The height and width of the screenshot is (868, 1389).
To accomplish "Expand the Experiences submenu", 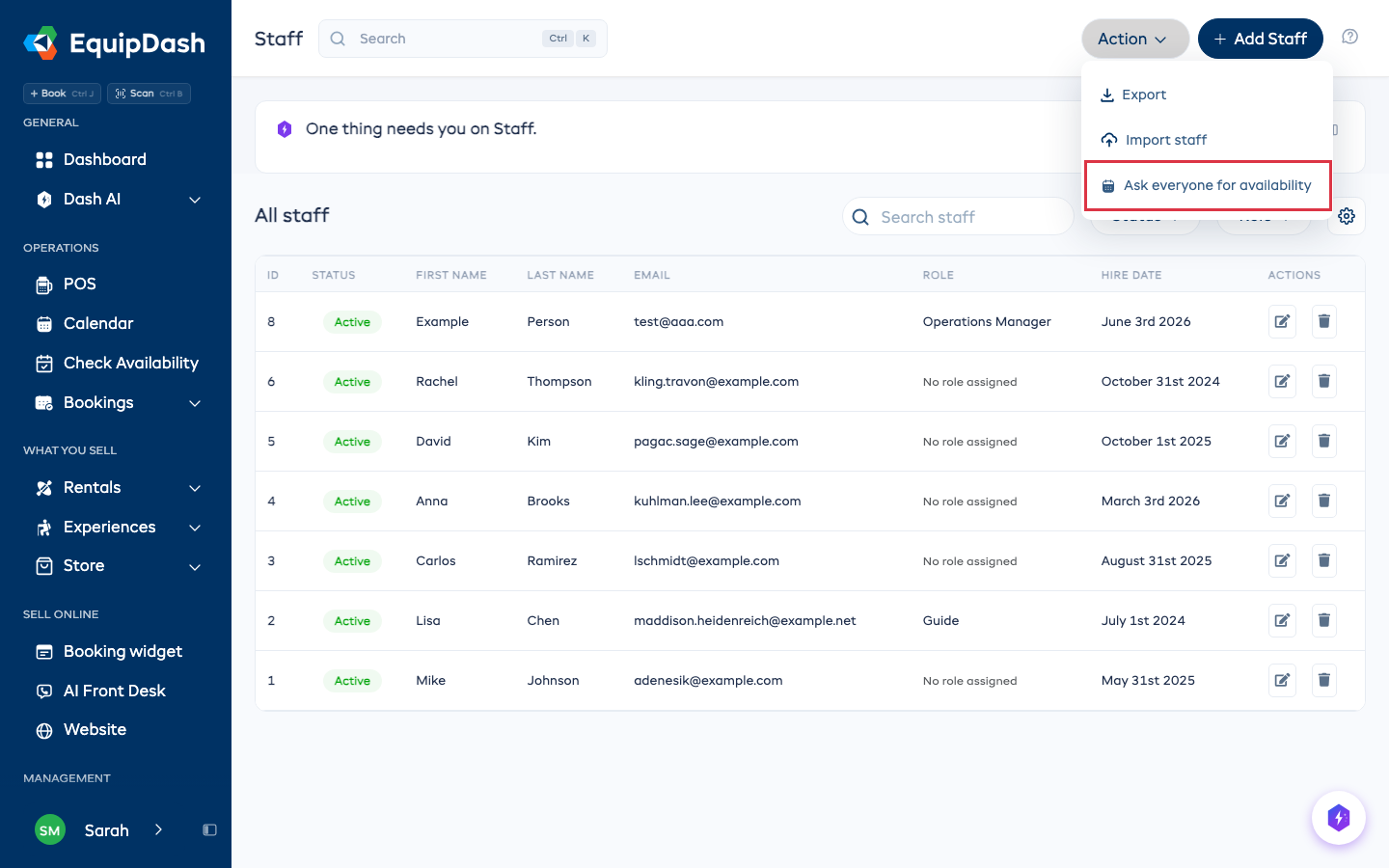I will coord(195,528).
